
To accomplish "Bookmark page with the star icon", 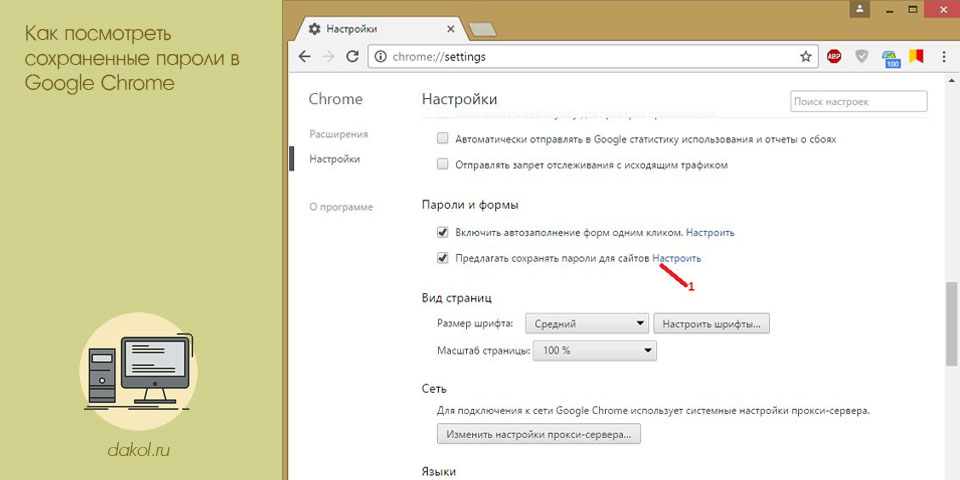I will pos(806,57).
